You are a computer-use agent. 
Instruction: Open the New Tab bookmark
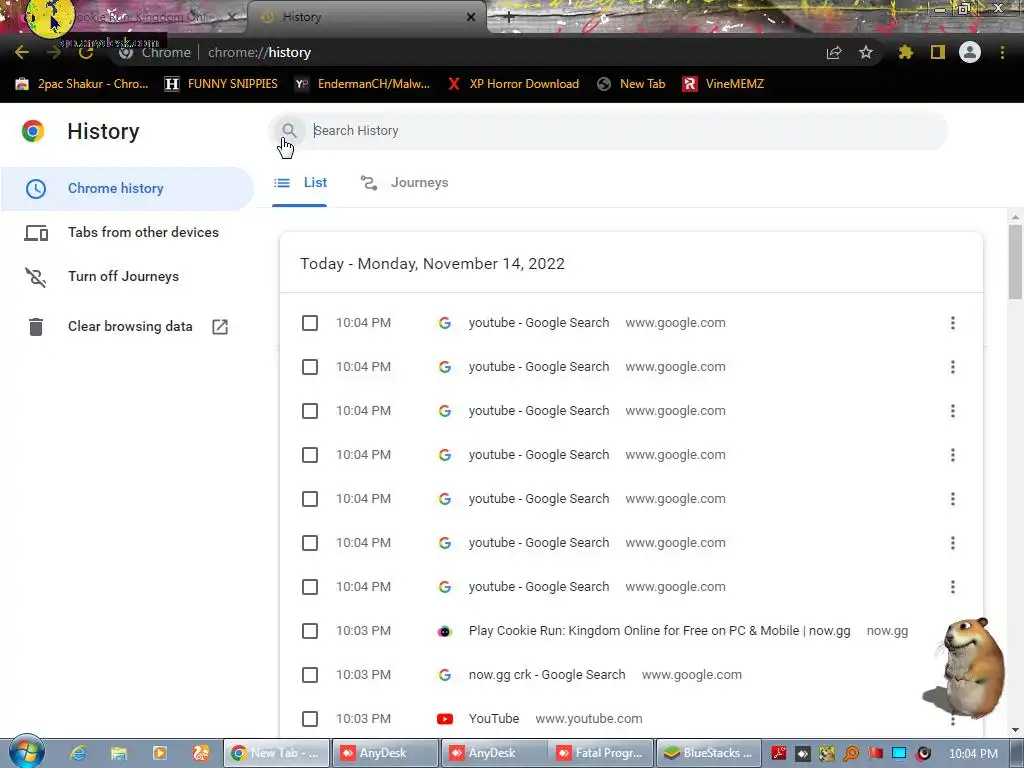coord(632,84)
